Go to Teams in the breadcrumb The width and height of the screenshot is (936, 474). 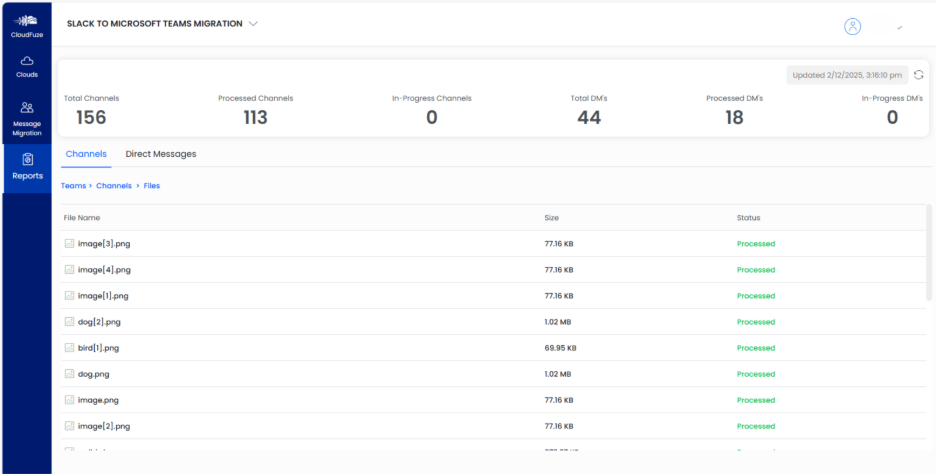[73, 186]
